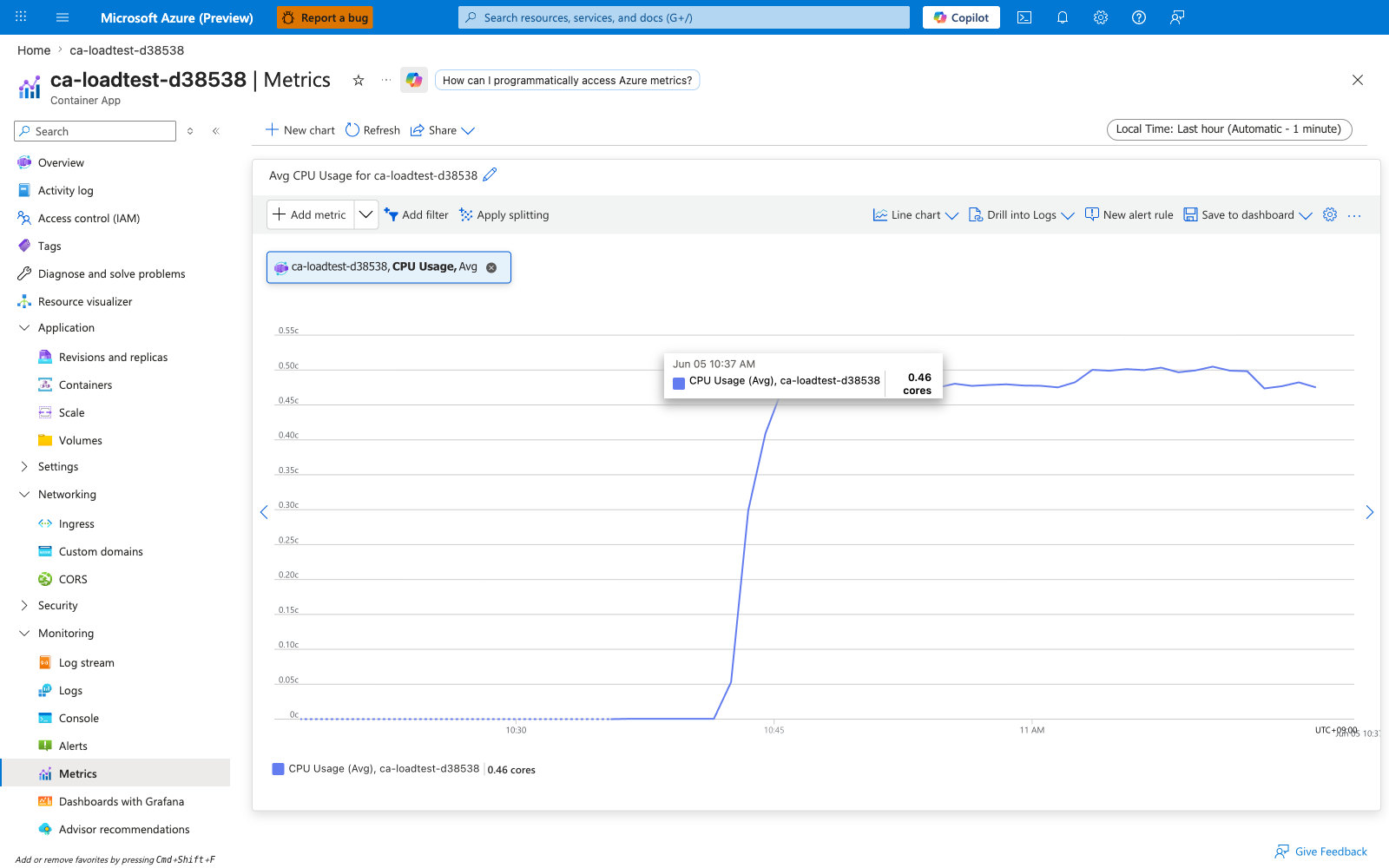Open portal settings gear in header

(x=1101, y=17)
